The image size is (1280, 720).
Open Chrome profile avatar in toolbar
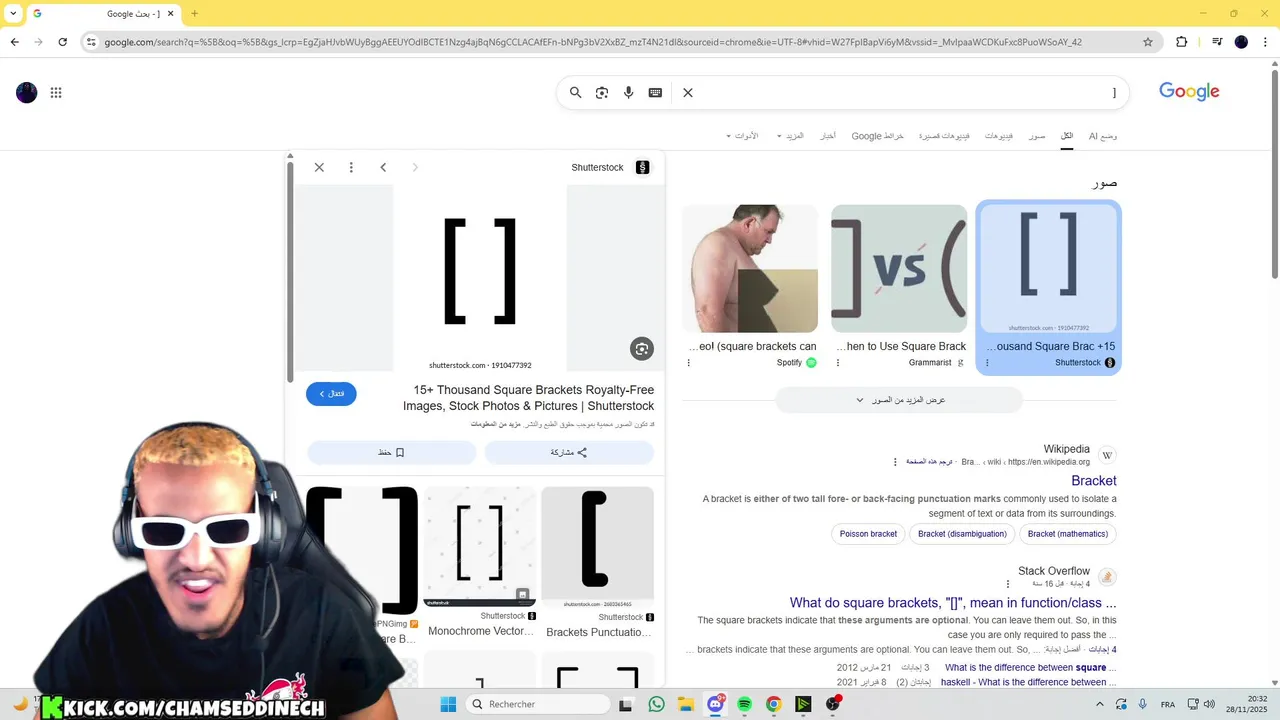pos(1241,42)
